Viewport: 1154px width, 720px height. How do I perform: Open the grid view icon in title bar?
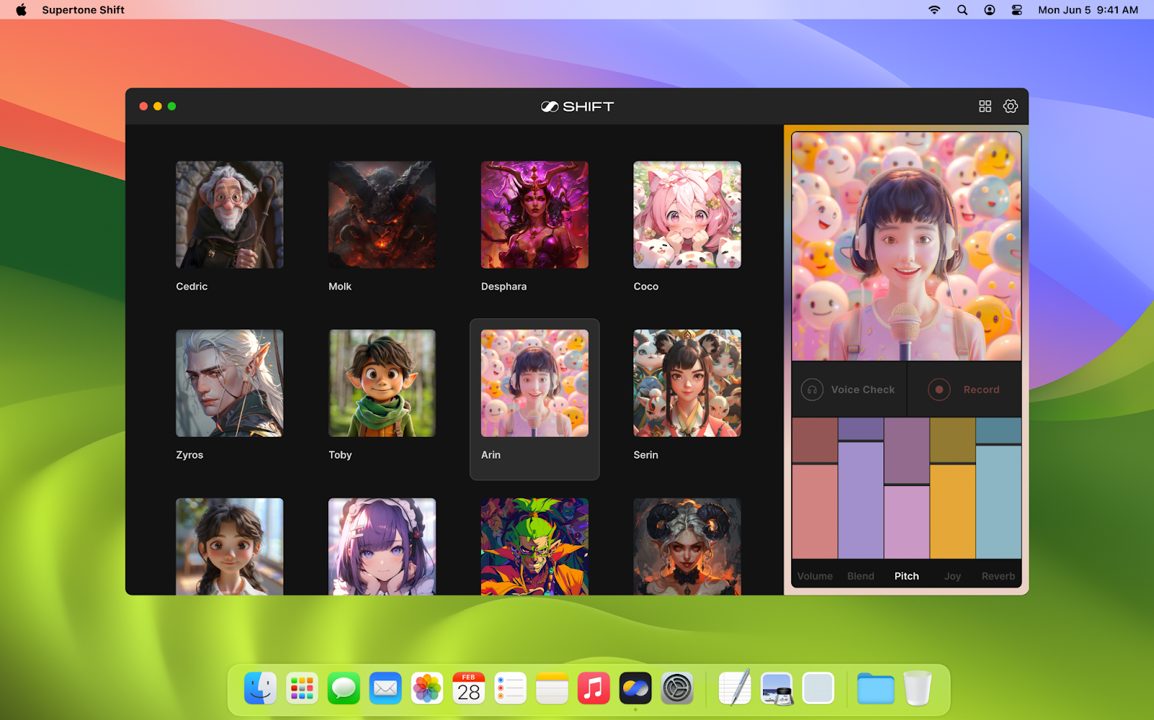(985, 106)
